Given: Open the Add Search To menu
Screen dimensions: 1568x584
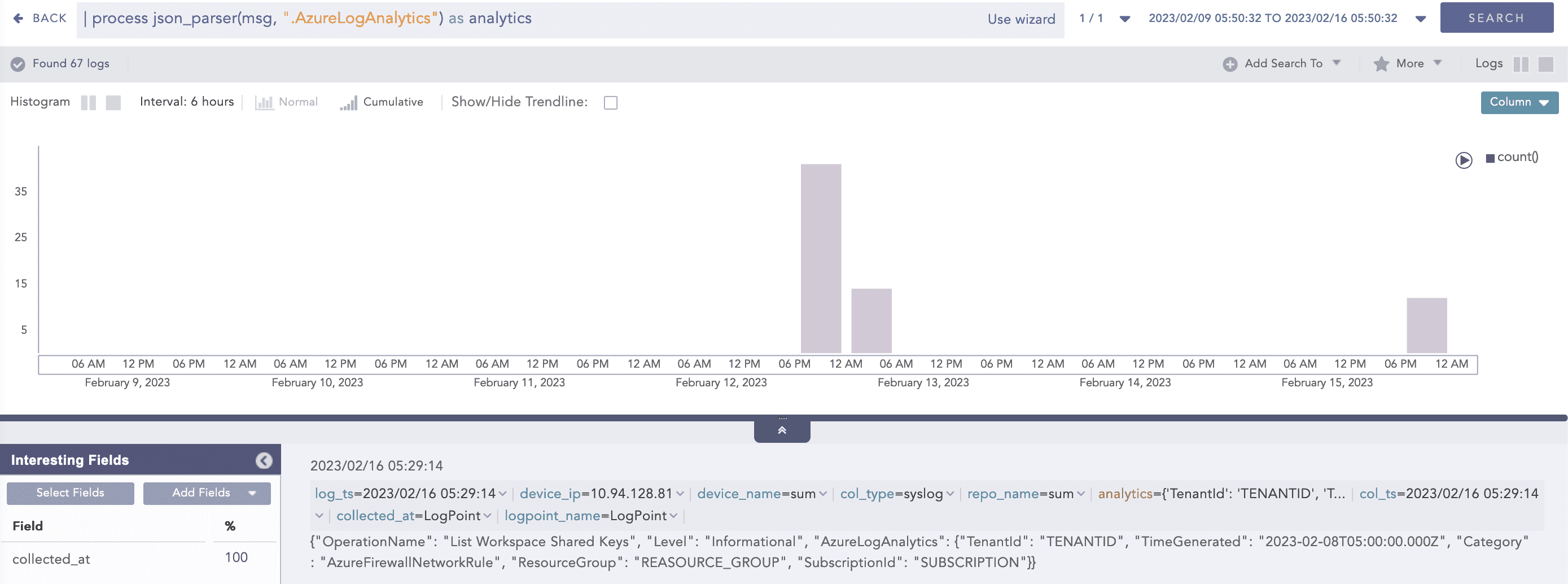Looking at the screenshot, I should click(1282, 63).
